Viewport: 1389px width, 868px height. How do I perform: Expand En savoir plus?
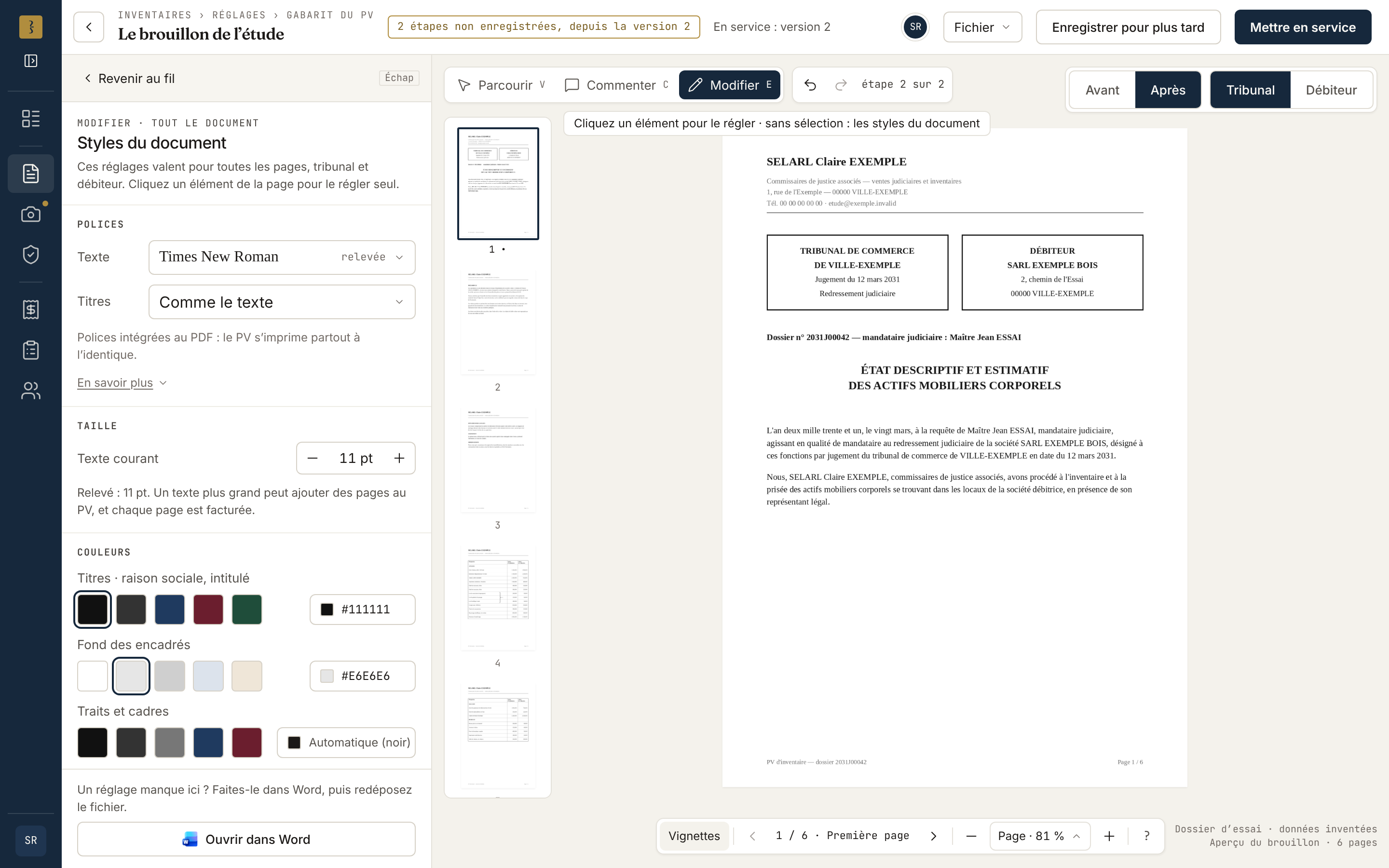point(122,383)
